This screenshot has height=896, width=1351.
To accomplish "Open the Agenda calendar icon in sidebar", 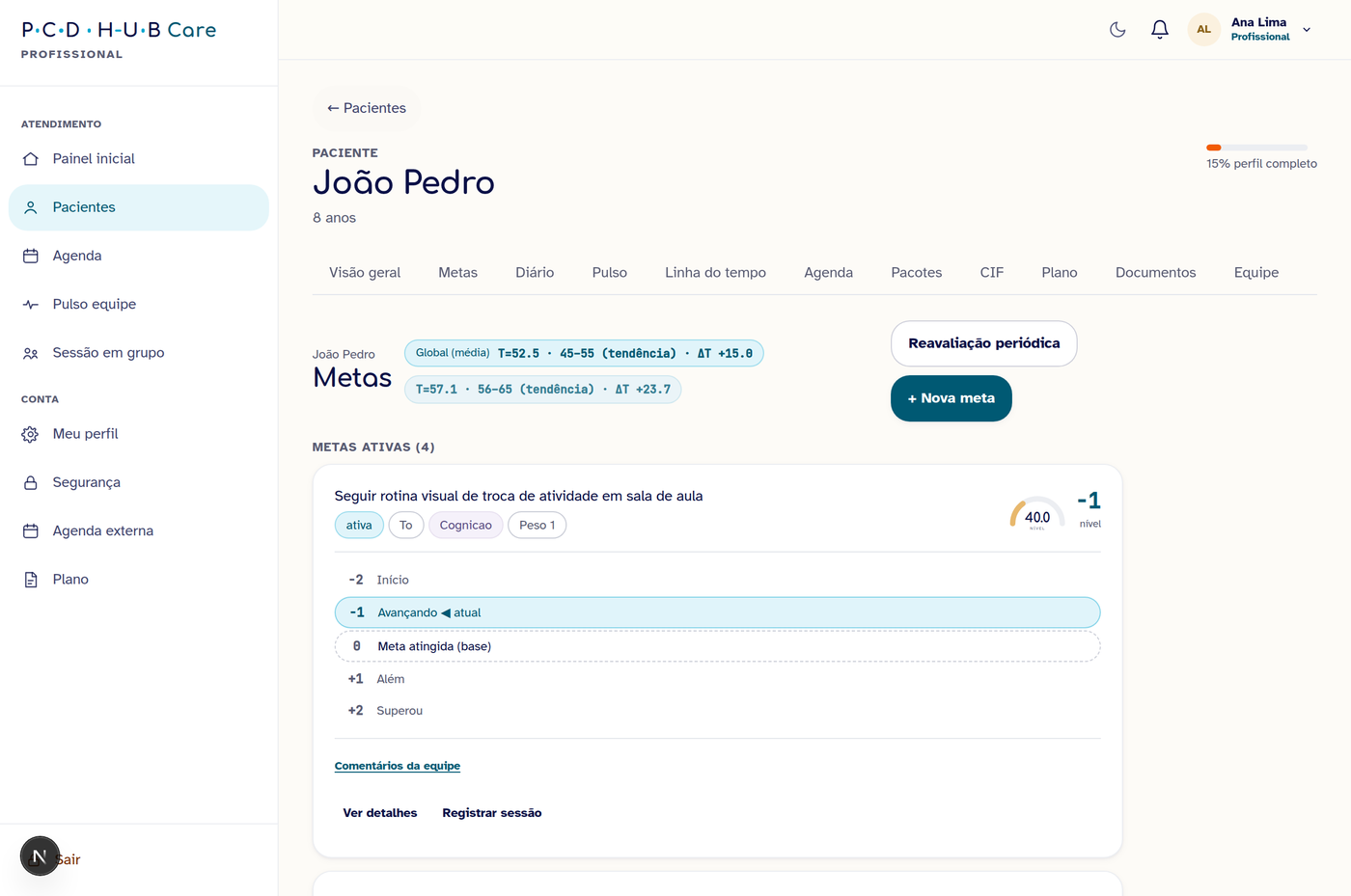I will [31, 256].
